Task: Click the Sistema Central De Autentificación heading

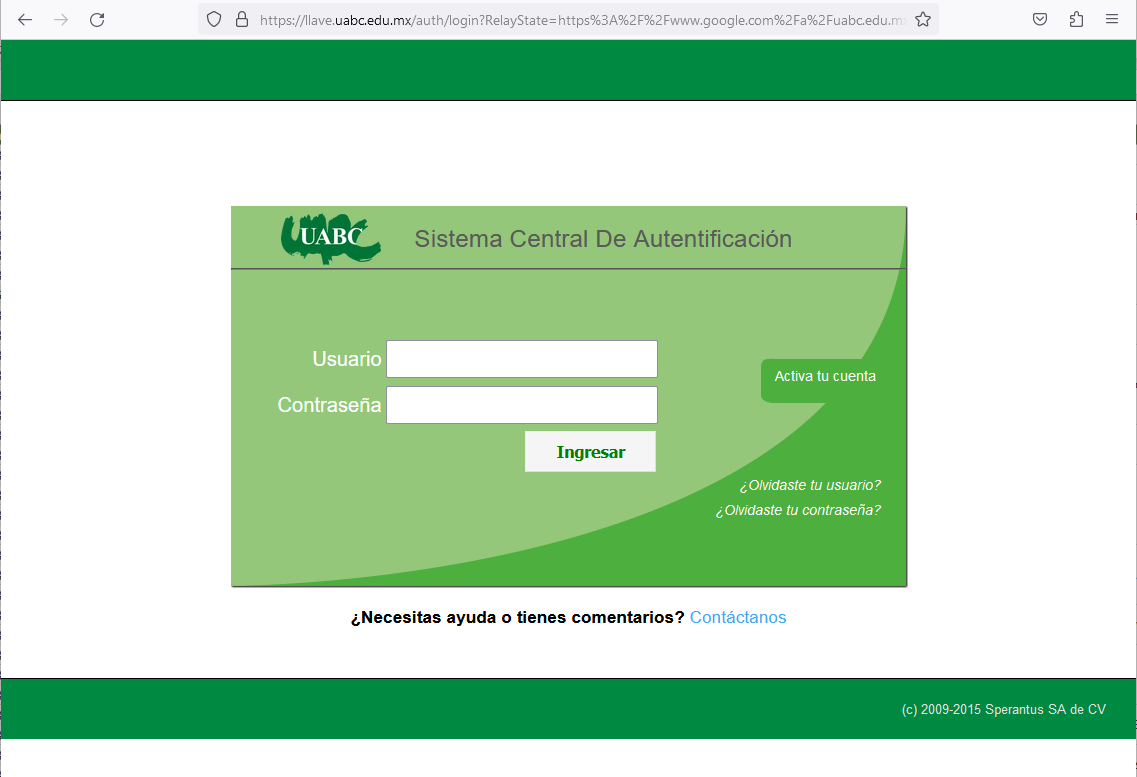Action: coord(602,239)
